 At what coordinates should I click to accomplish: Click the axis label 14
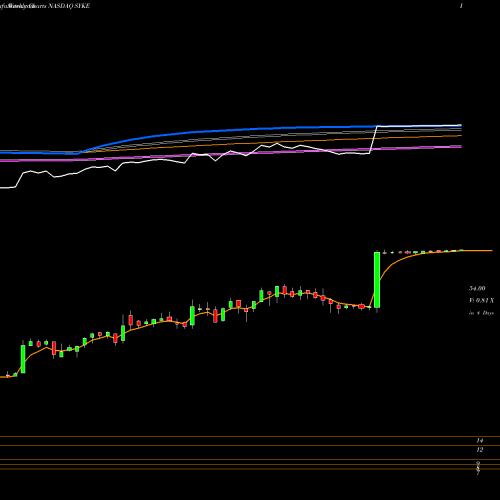pos(480,441)
